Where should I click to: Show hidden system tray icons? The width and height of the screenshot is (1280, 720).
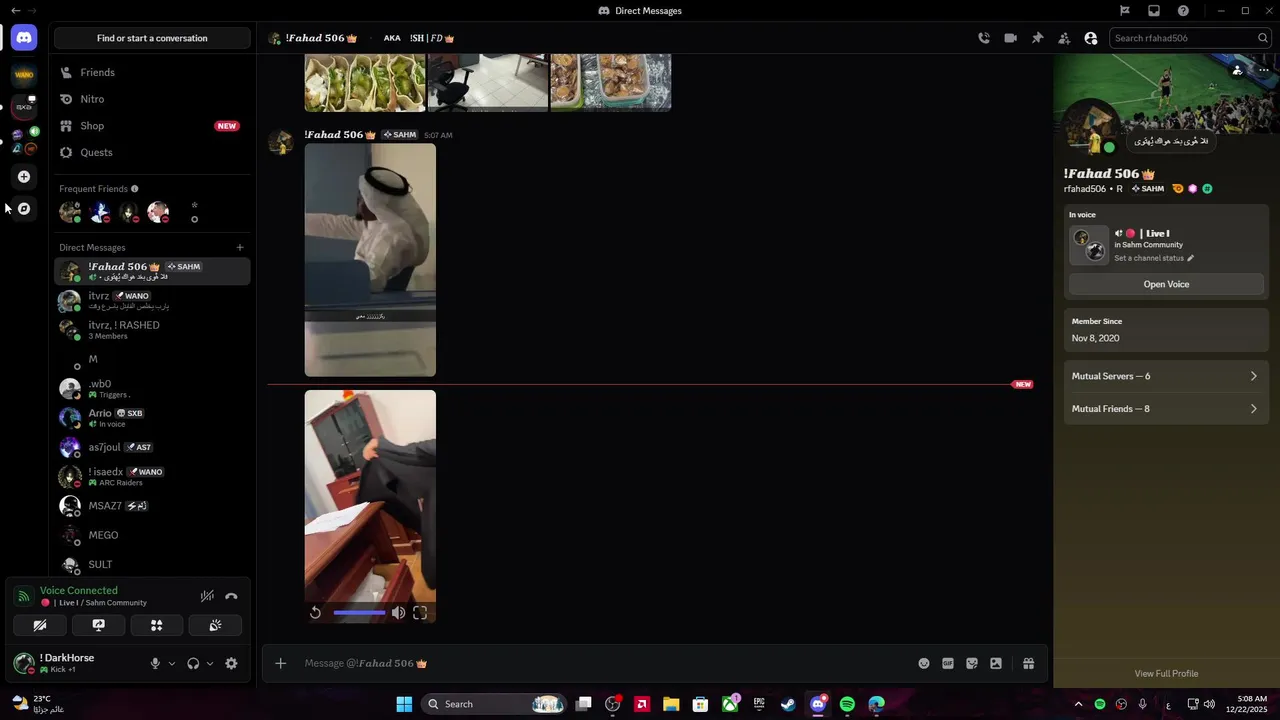tap(1078, 704)
